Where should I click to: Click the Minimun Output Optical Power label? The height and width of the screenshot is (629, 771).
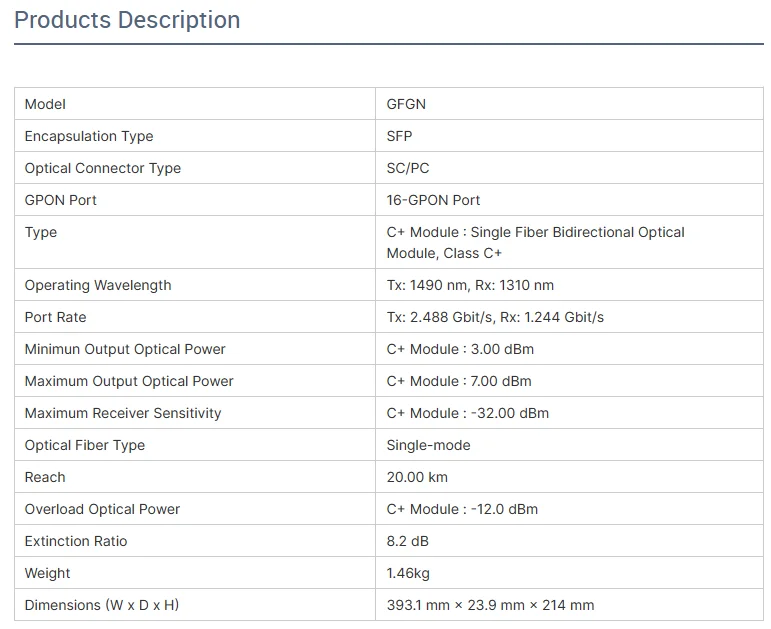click(125, 349)
